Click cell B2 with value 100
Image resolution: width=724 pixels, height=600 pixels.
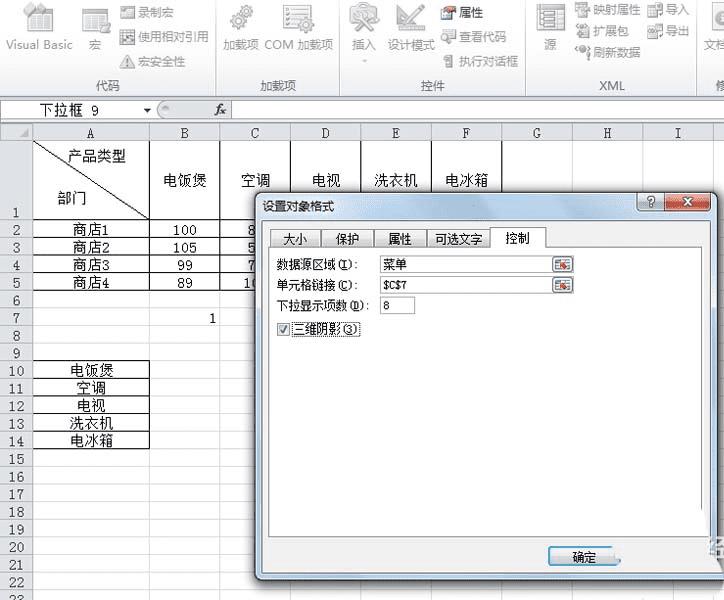coord(185,230)
